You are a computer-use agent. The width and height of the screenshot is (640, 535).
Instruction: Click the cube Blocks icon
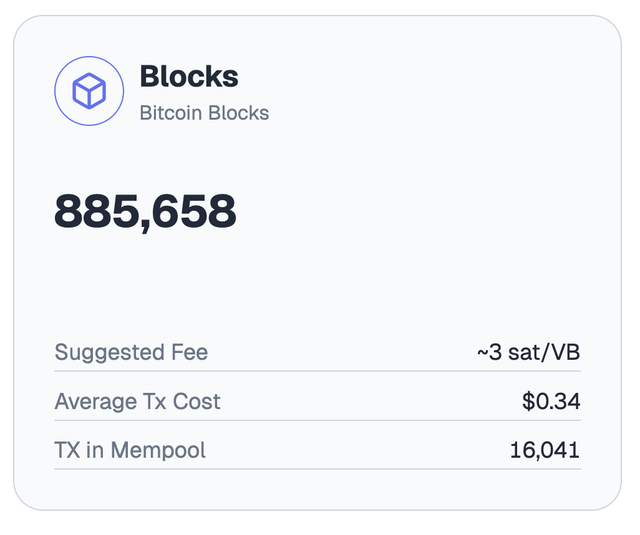tap(89, 91)
